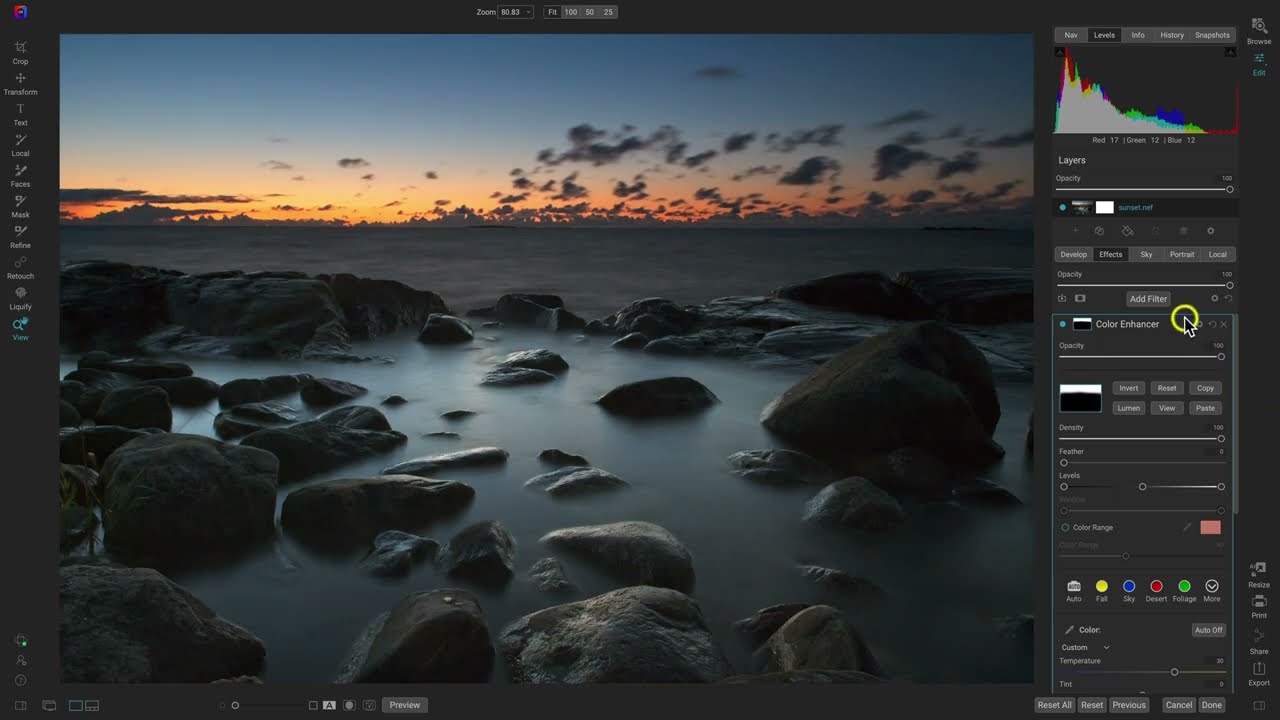
Task: Click the add layer plus icon
Action: 1075,231
